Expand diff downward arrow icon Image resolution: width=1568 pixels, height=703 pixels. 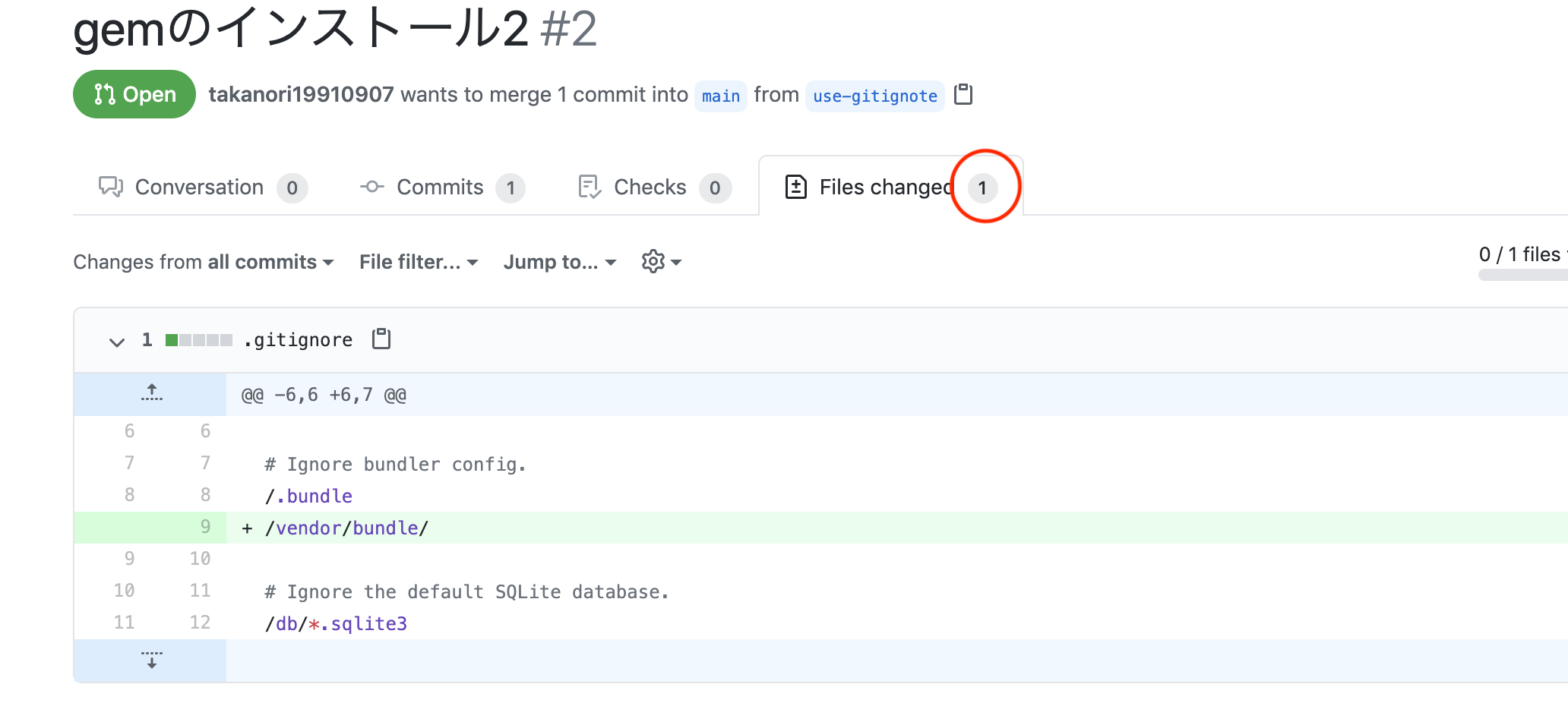pos(152,660)
